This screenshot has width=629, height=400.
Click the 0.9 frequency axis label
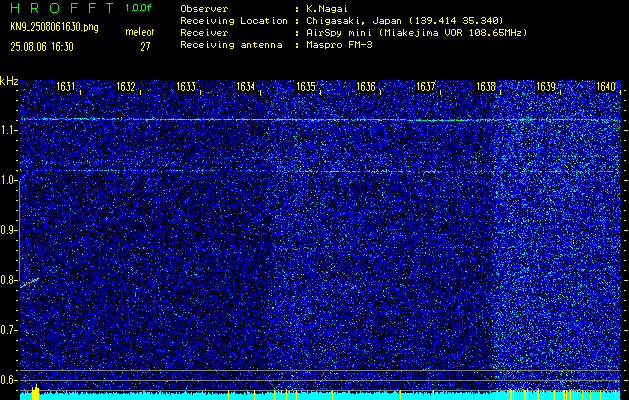pos(7,230)
